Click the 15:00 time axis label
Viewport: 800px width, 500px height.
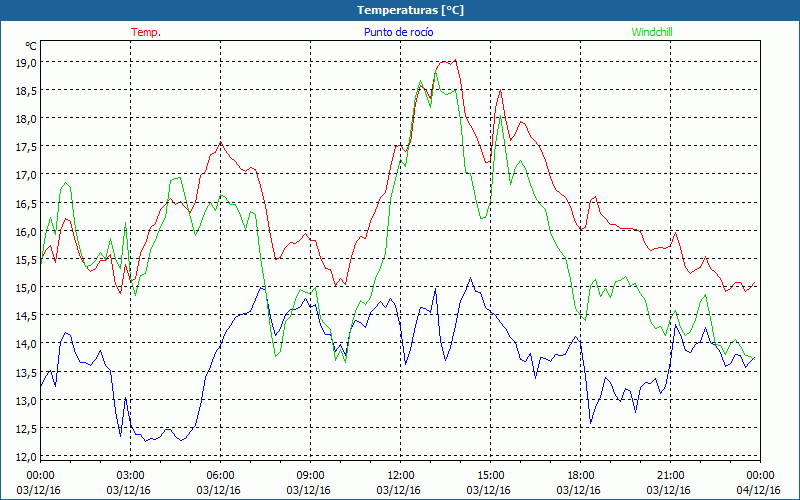(x=490, y=476)
